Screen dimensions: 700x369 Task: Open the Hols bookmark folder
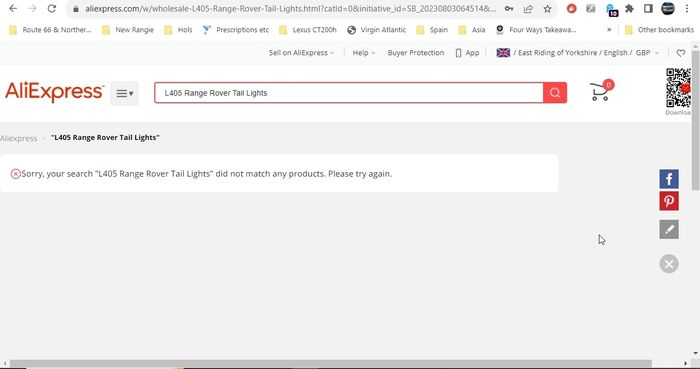(x=178, y=30)
